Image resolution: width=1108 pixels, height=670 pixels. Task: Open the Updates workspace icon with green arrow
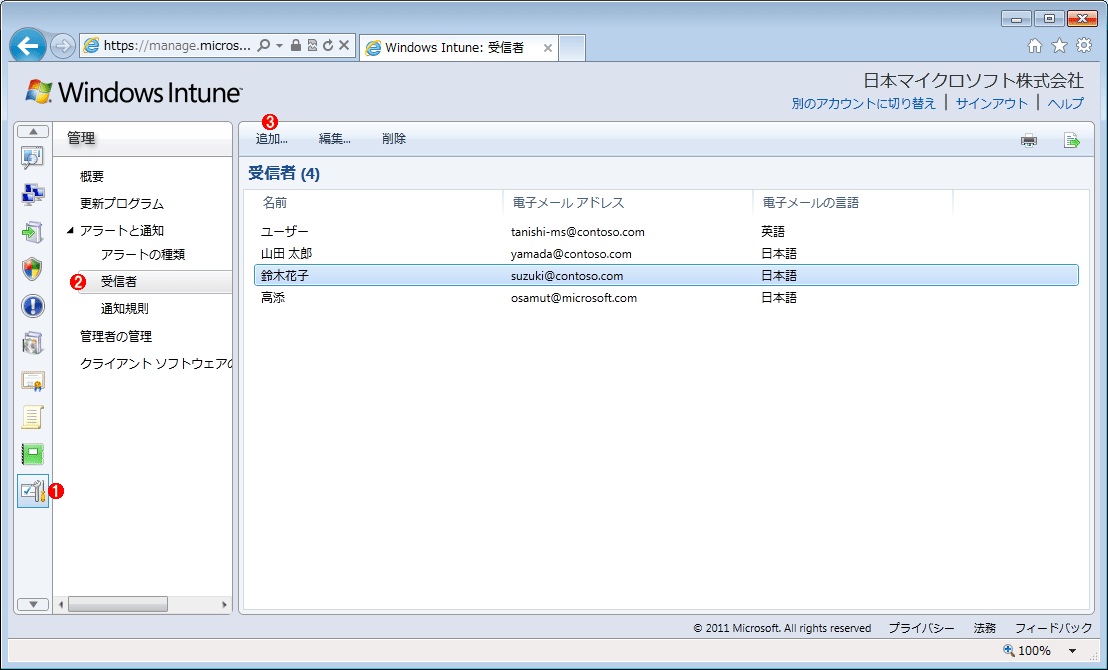[33, 231]
